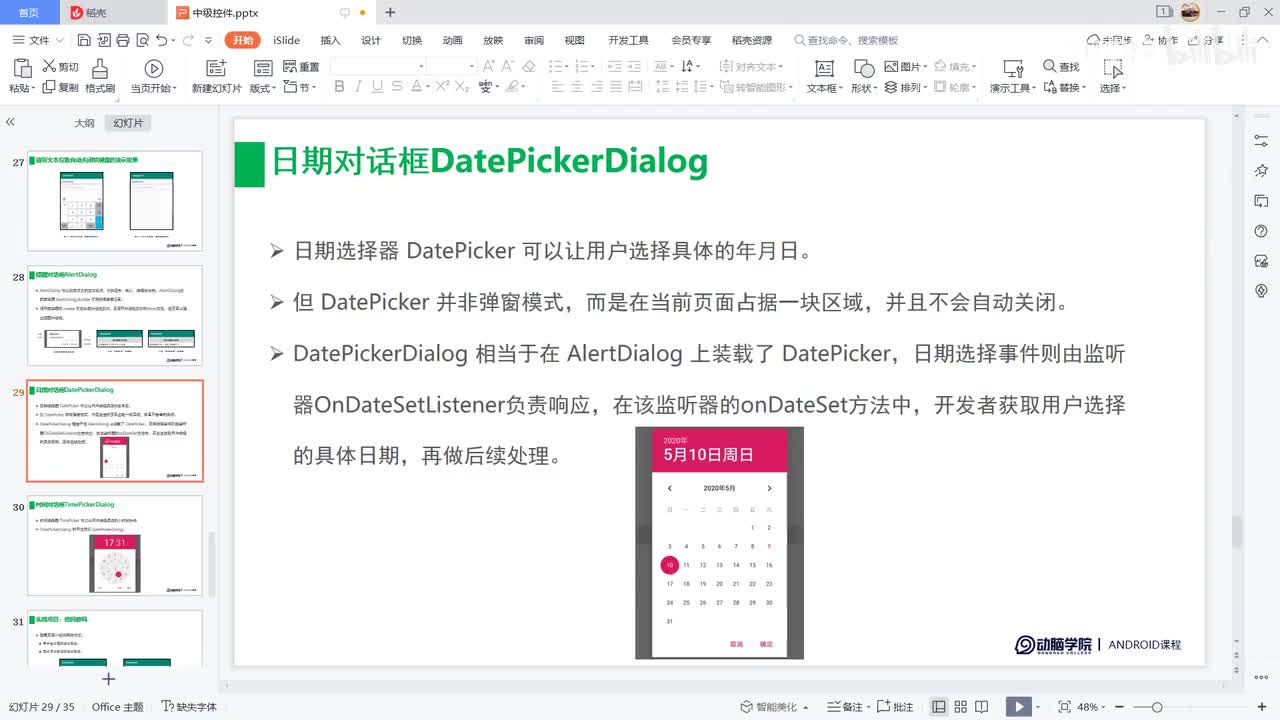Image resolution: width=1280 pixels, height=720 pixels.
Task: Click the zoom slider handle
Action: [x=1156, y=707]
